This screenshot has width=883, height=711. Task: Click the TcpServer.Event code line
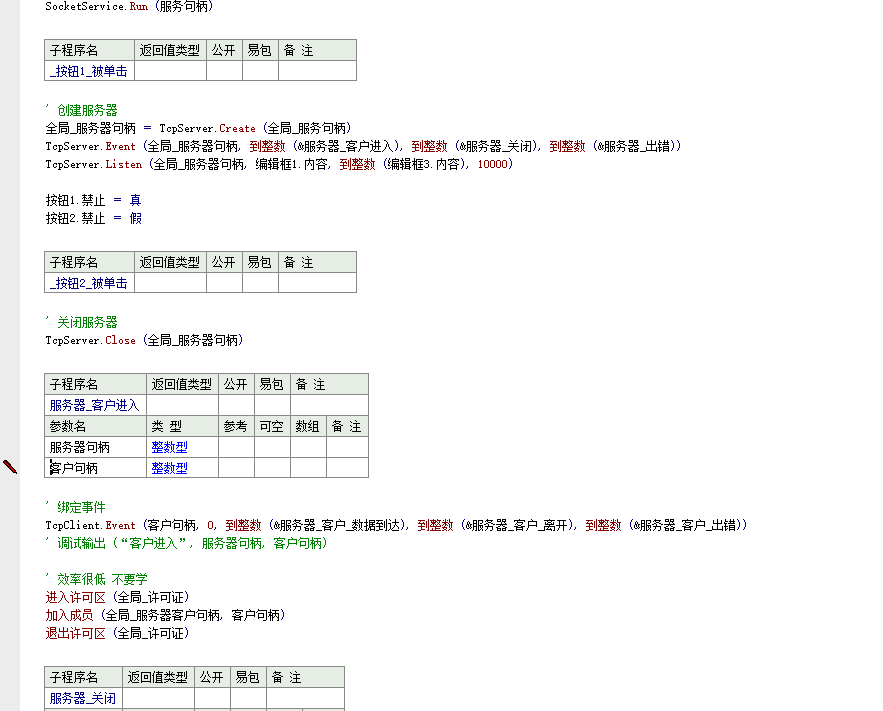[363, 146]
